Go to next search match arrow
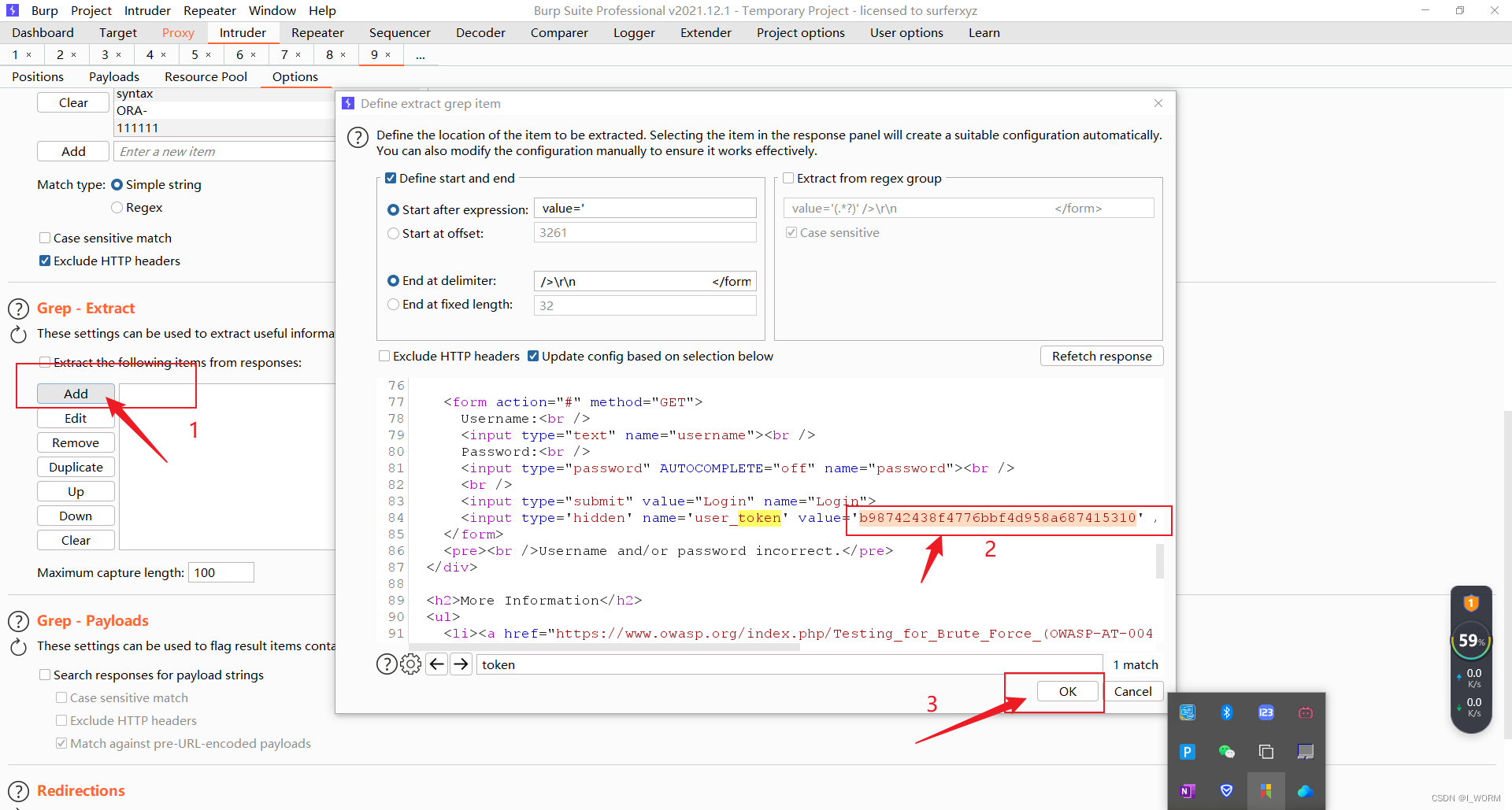This screenshot has width=1512, height=810. (x=461, y=664)
